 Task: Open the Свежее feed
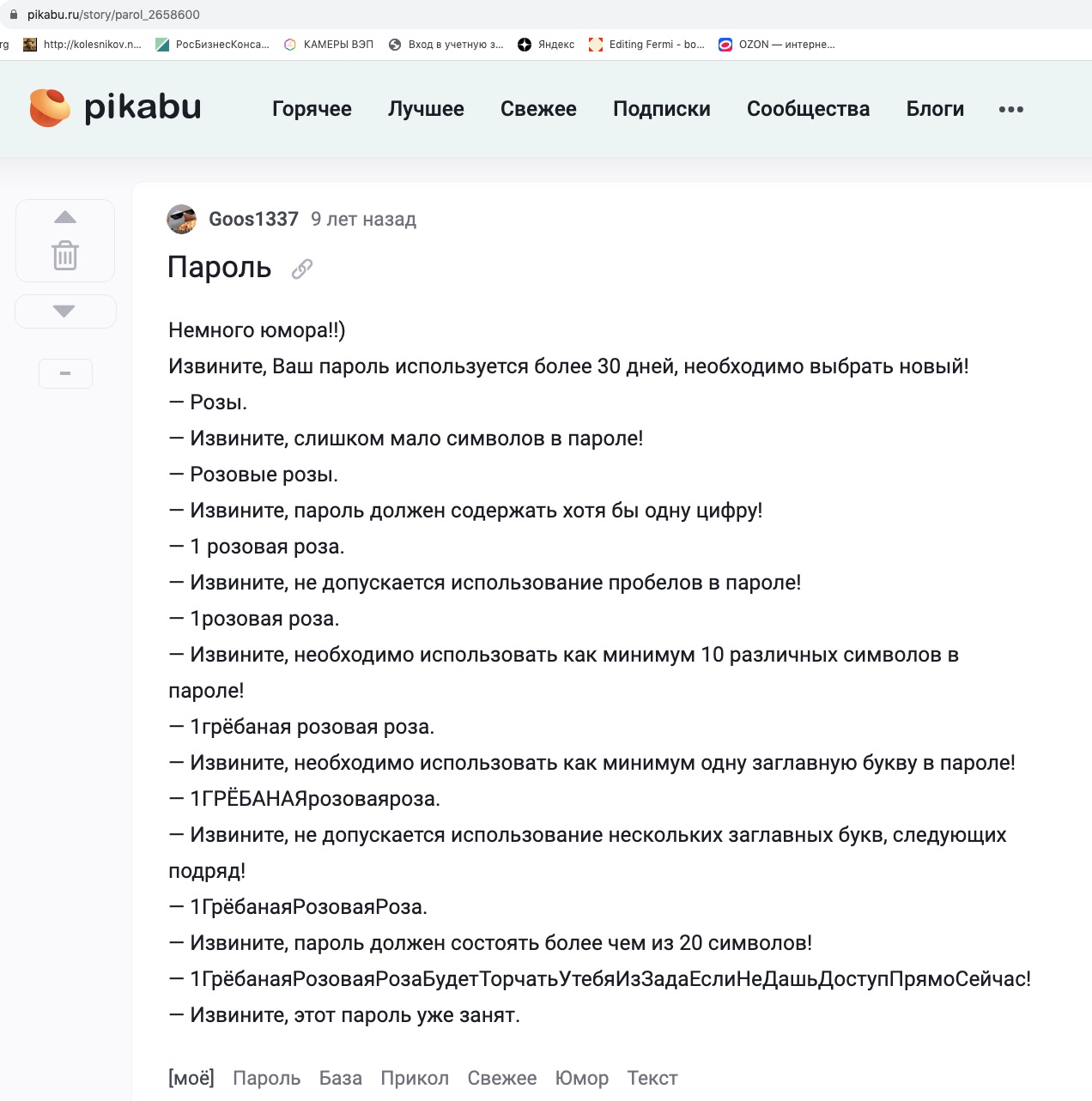pyautogui.click(x=538, y=109)
